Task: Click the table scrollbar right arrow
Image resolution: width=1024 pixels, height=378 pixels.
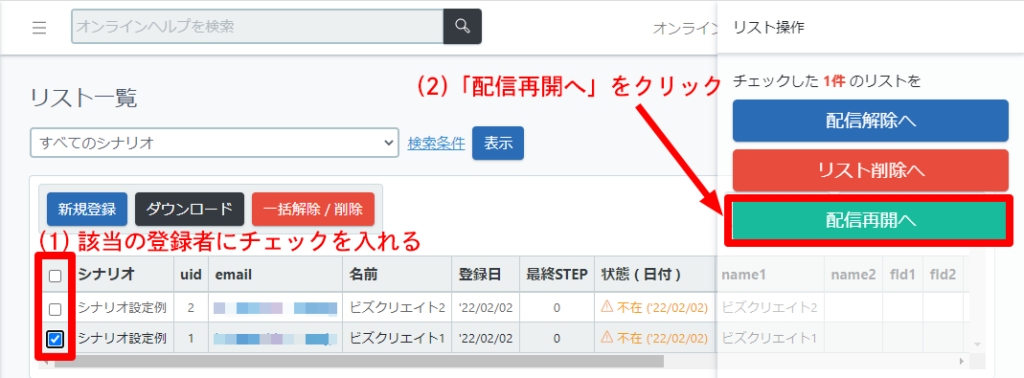Action: [960, 361]
